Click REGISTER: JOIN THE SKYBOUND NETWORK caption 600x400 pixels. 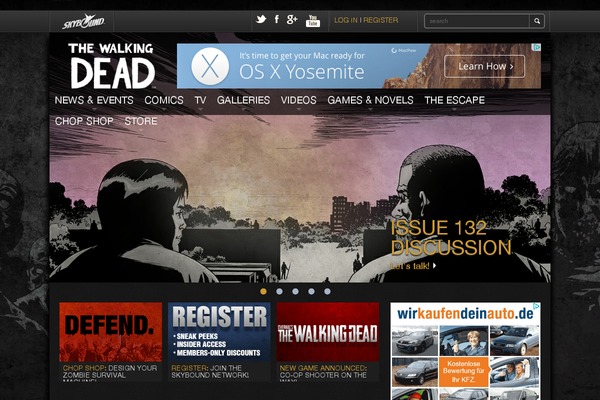(210, 372)
